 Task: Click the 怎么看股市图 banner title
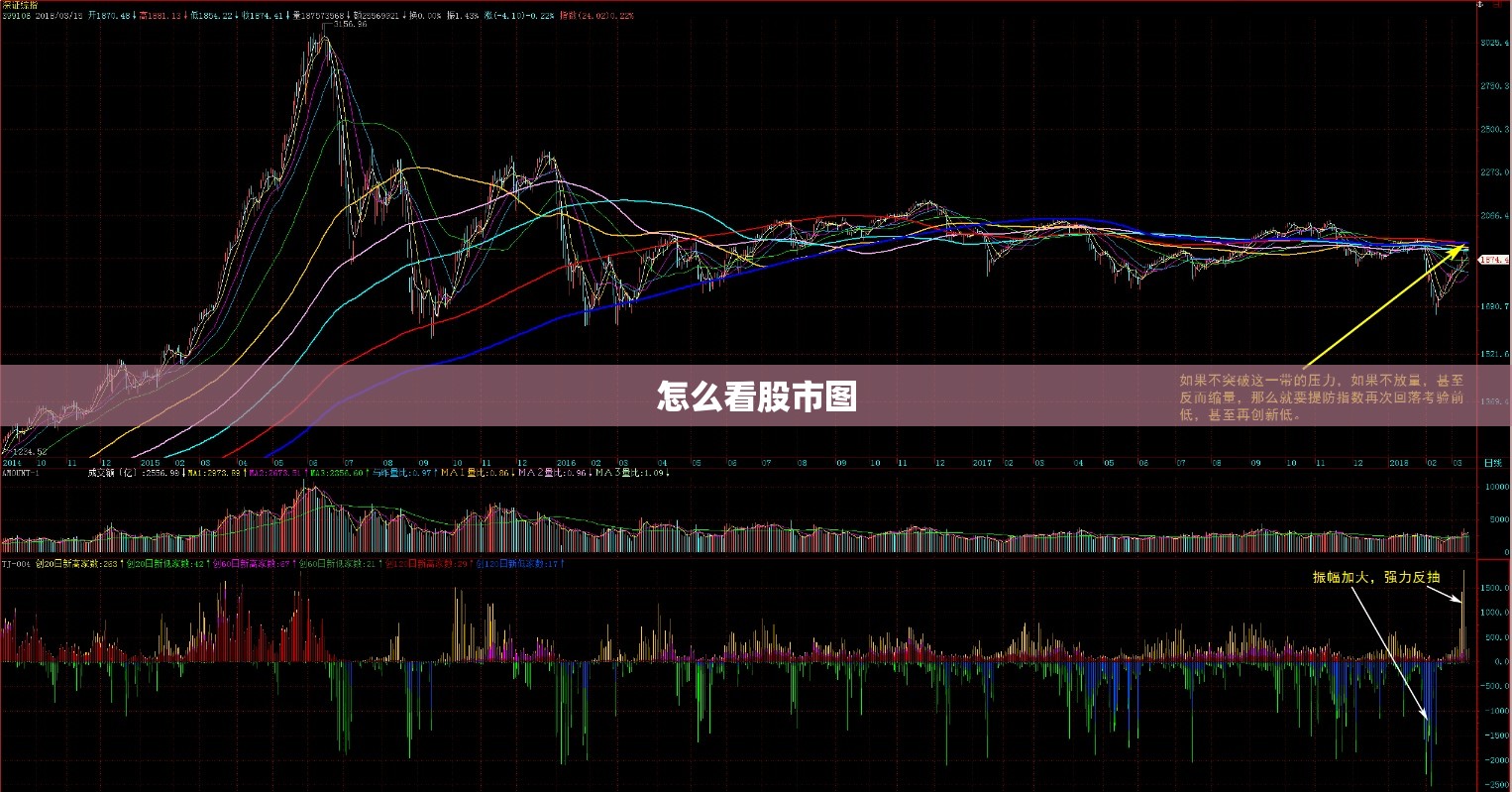(x=756, y=396)
